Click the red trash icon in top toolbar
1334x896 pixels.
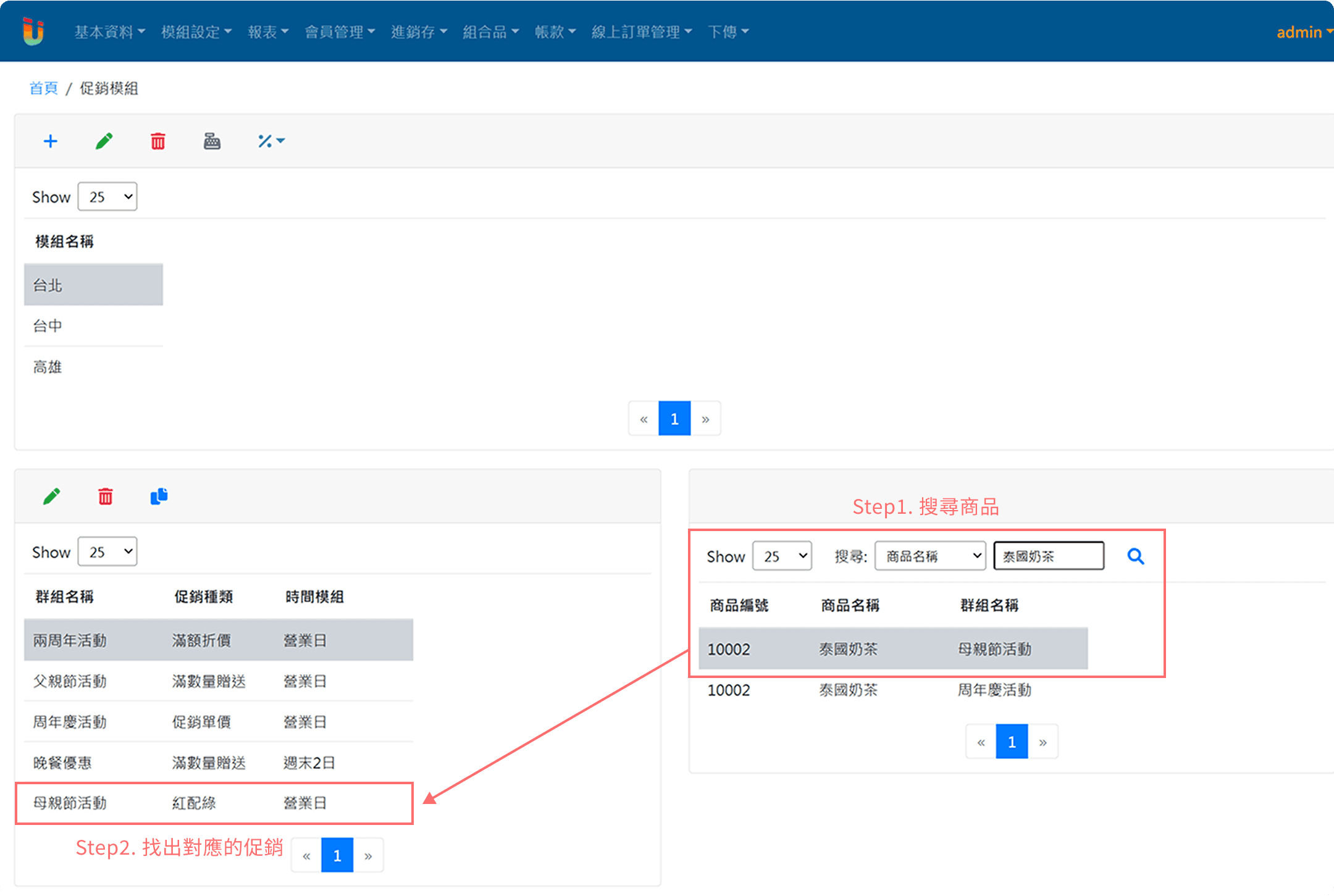[158, 141]
